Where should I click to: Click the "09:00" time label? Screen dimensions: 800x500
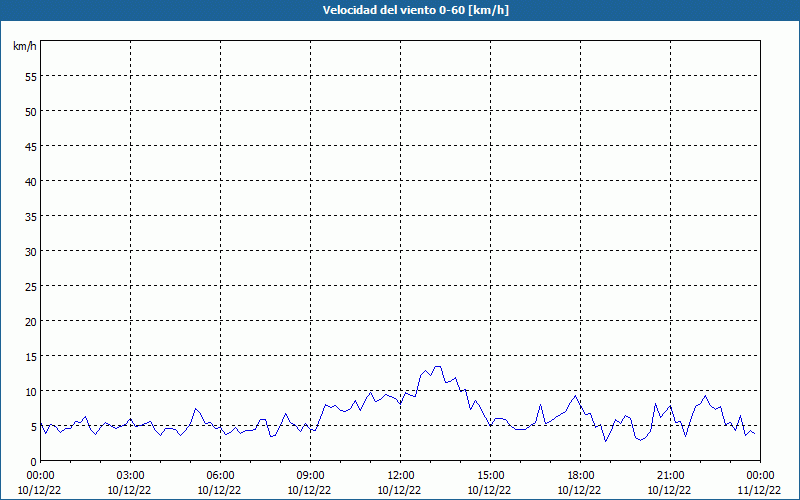click(310, 476)
